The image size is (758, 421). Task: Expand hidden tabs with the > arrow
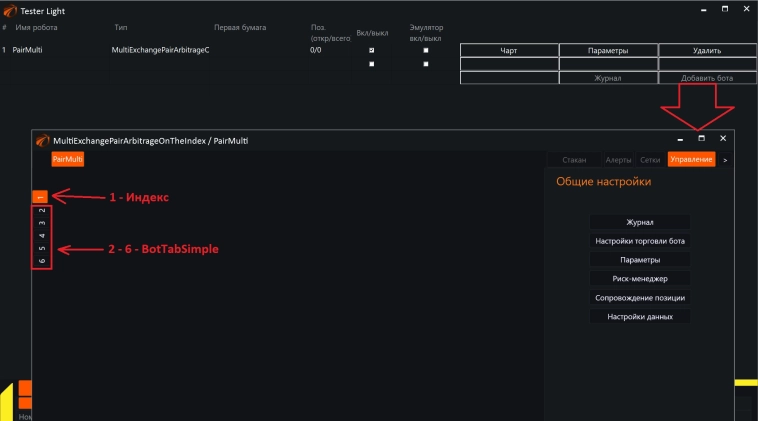coord(725,160)
